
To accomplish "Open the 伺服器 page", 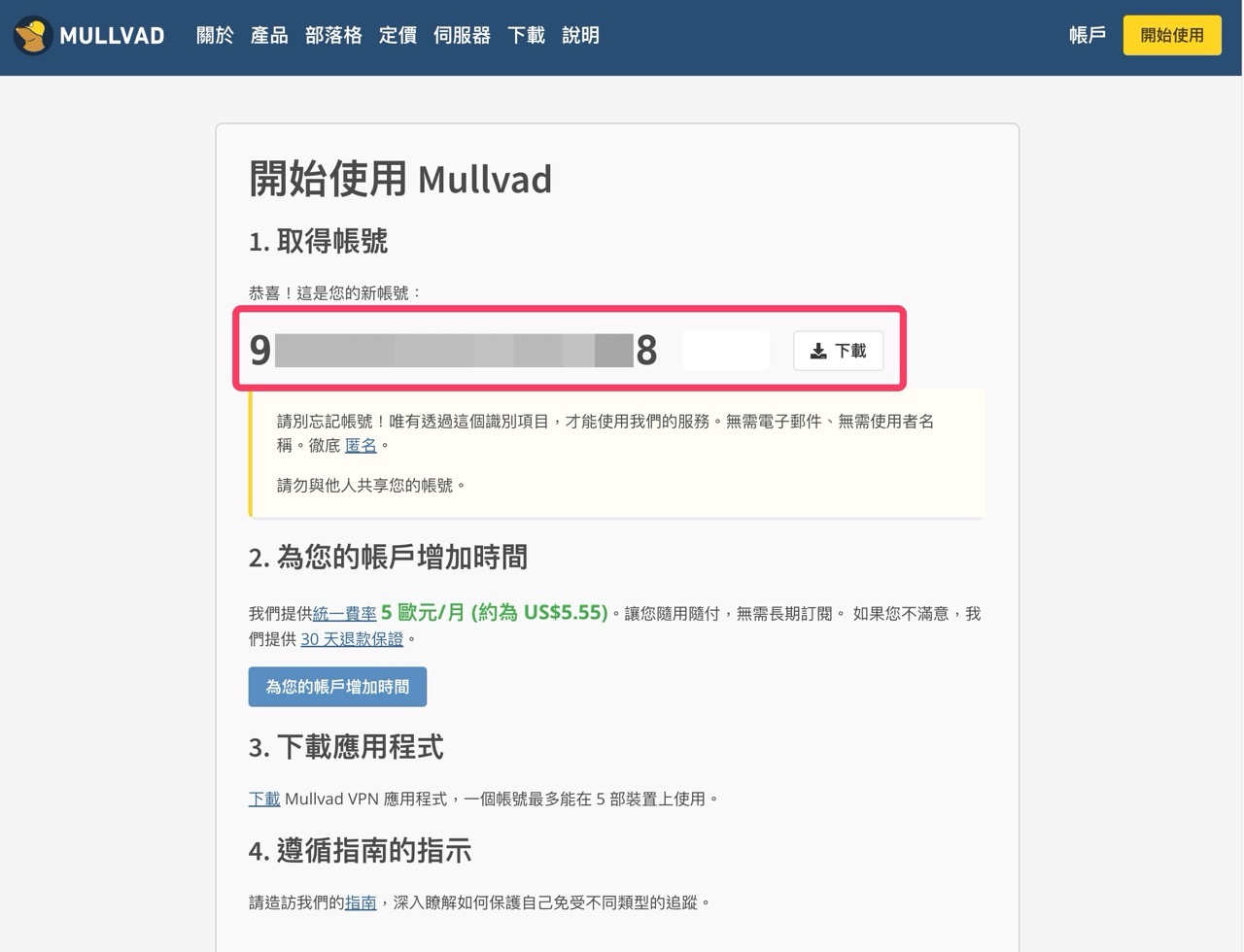I will (462, 36).
